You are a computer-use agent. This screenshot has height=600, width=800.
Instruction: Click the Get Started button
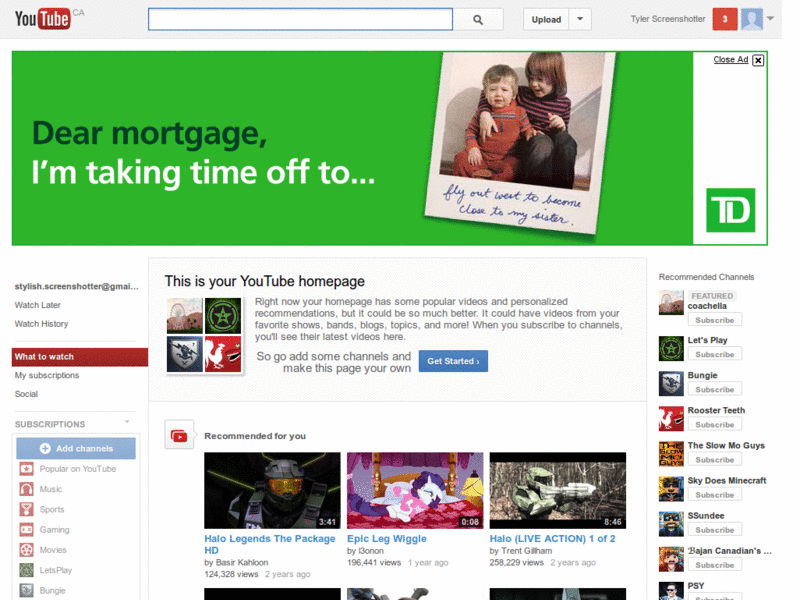coord(453,361)
